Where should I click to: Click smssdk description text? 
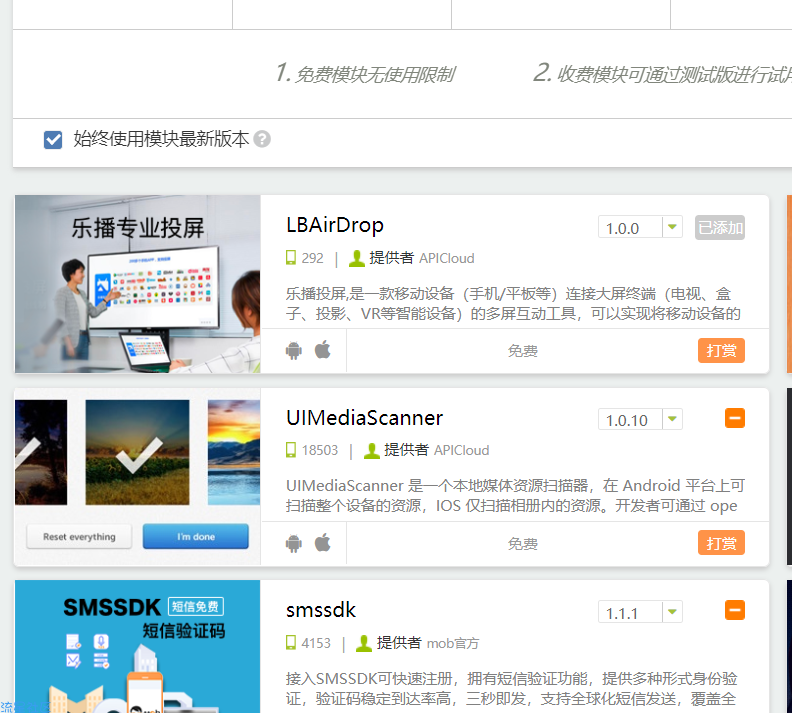click(x=511, y=688)
